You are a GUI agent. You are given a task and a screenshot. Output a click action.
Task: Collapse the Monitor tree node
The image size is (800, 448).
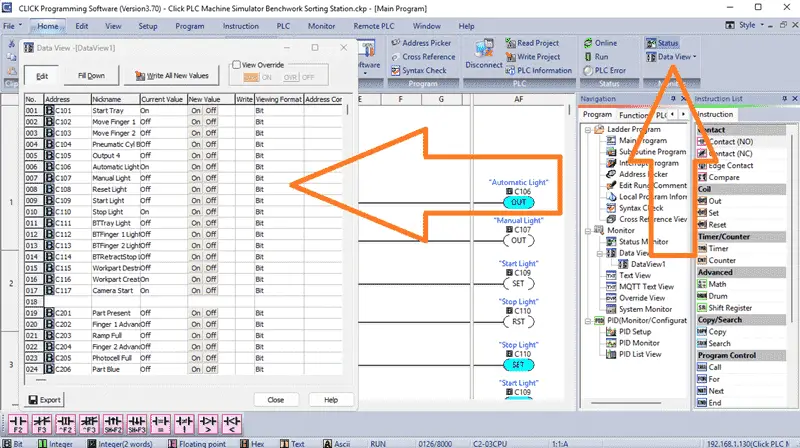[x=588, y=231]
